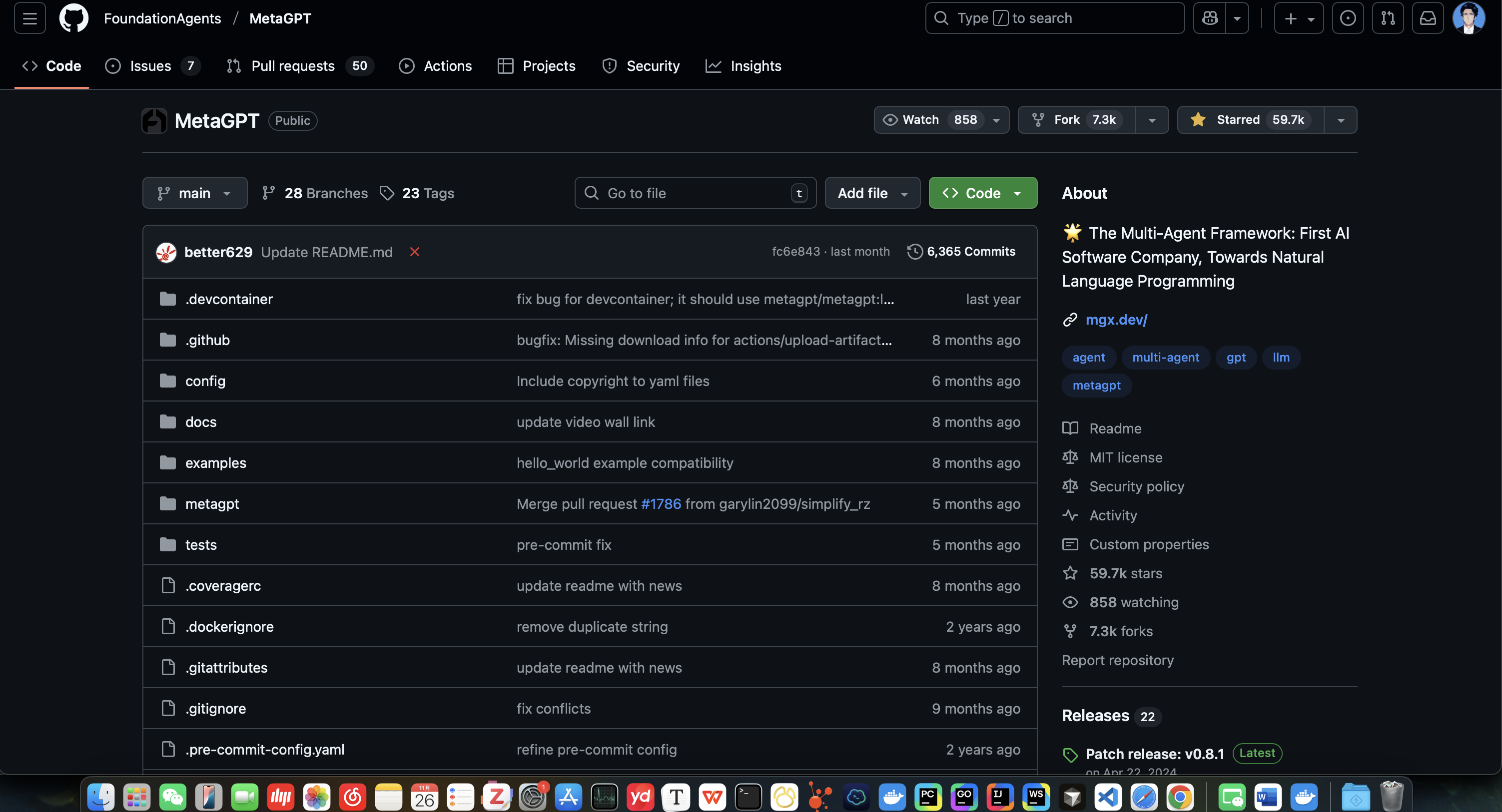Open the green Code dropdown
Screen dimensions: 1502x812
(x=982, y=193)
